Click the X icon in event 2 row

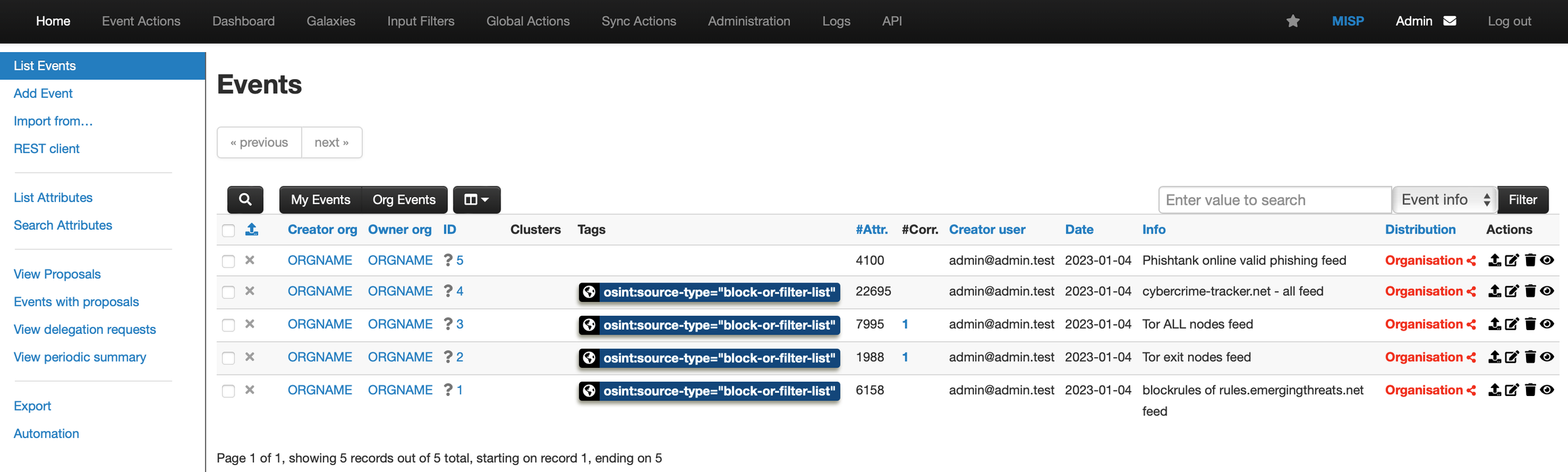(x=250, y=357)
